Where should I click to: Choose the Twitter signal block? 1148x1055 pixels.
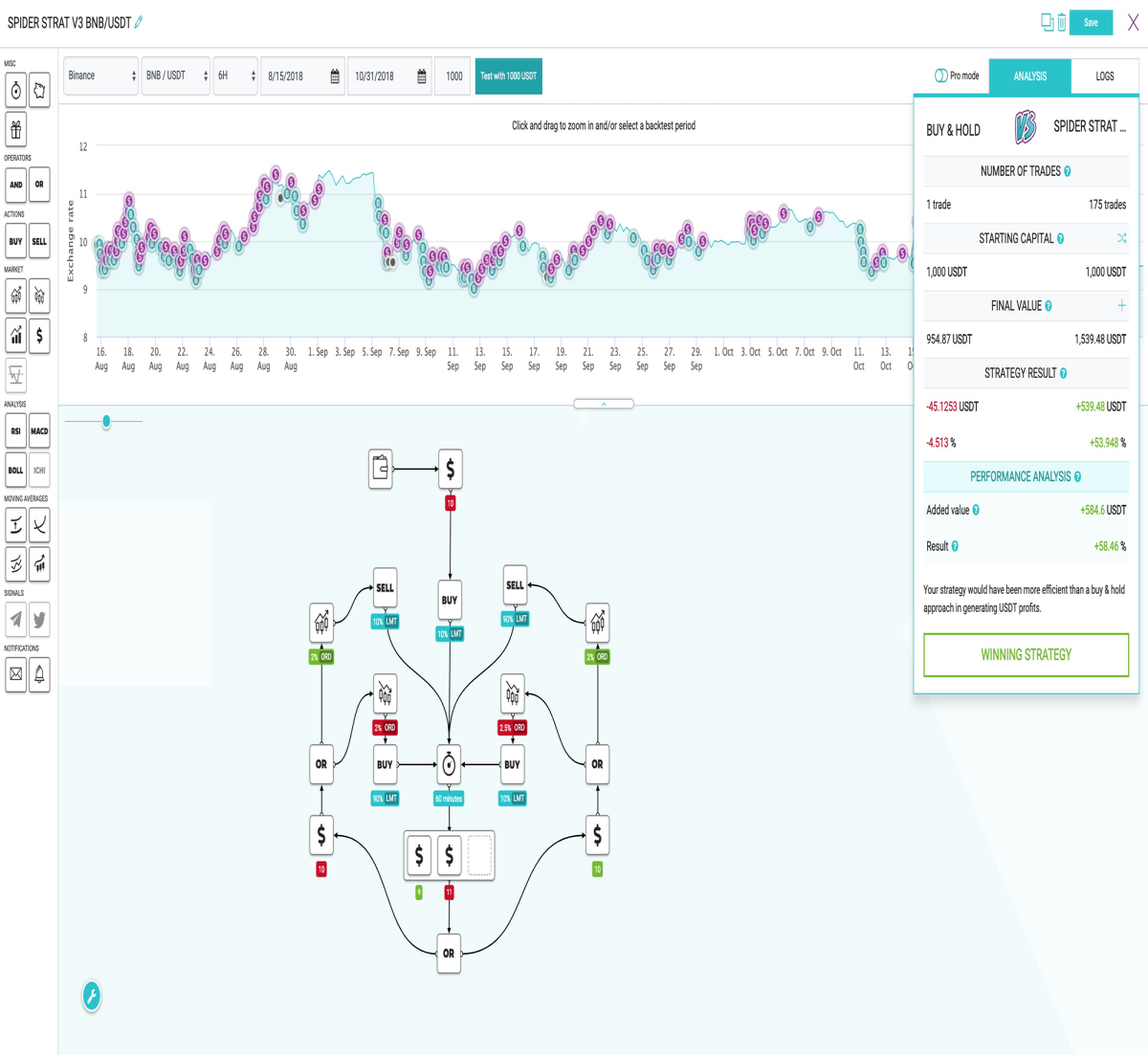[39, 620]
